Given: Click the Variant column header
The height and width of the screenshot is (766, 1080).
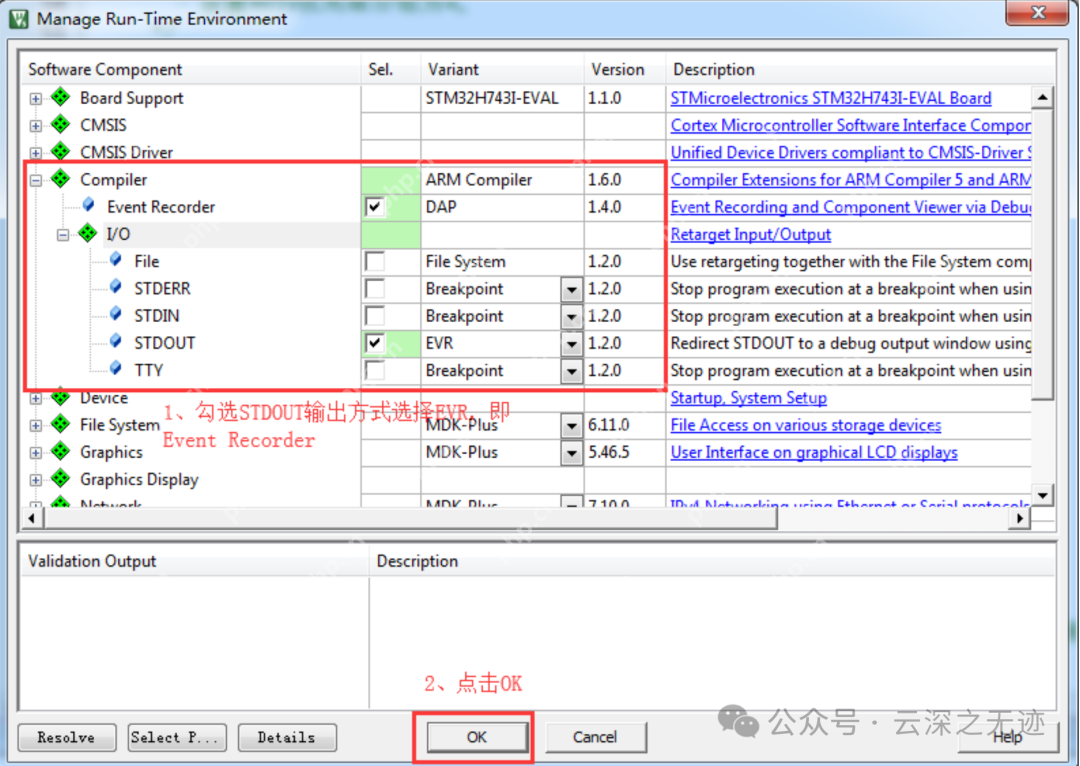Looking at the screenshot, I should pyautogui.click(x=453, y=69).
